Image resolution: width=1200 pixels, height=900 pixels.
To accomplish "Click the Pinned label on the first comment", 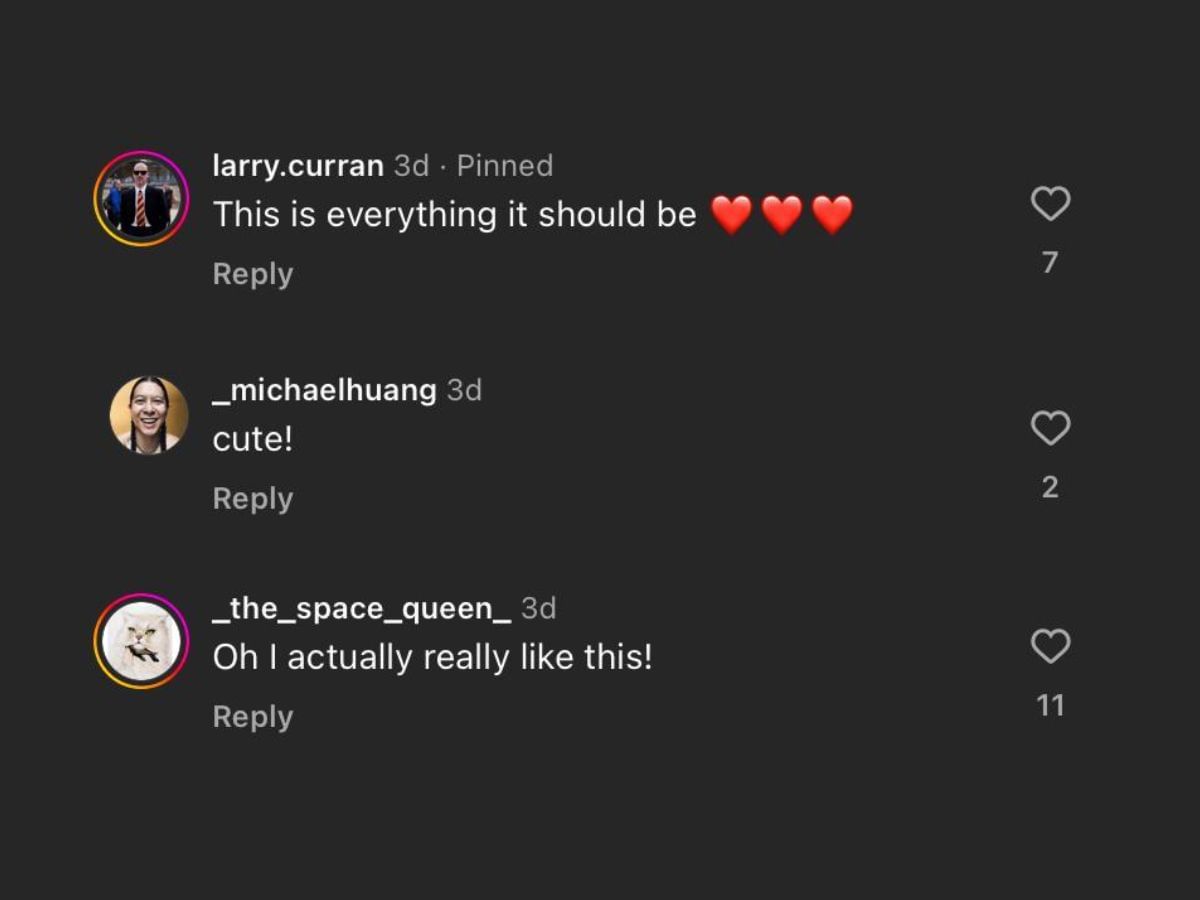I will pos(504,166).
